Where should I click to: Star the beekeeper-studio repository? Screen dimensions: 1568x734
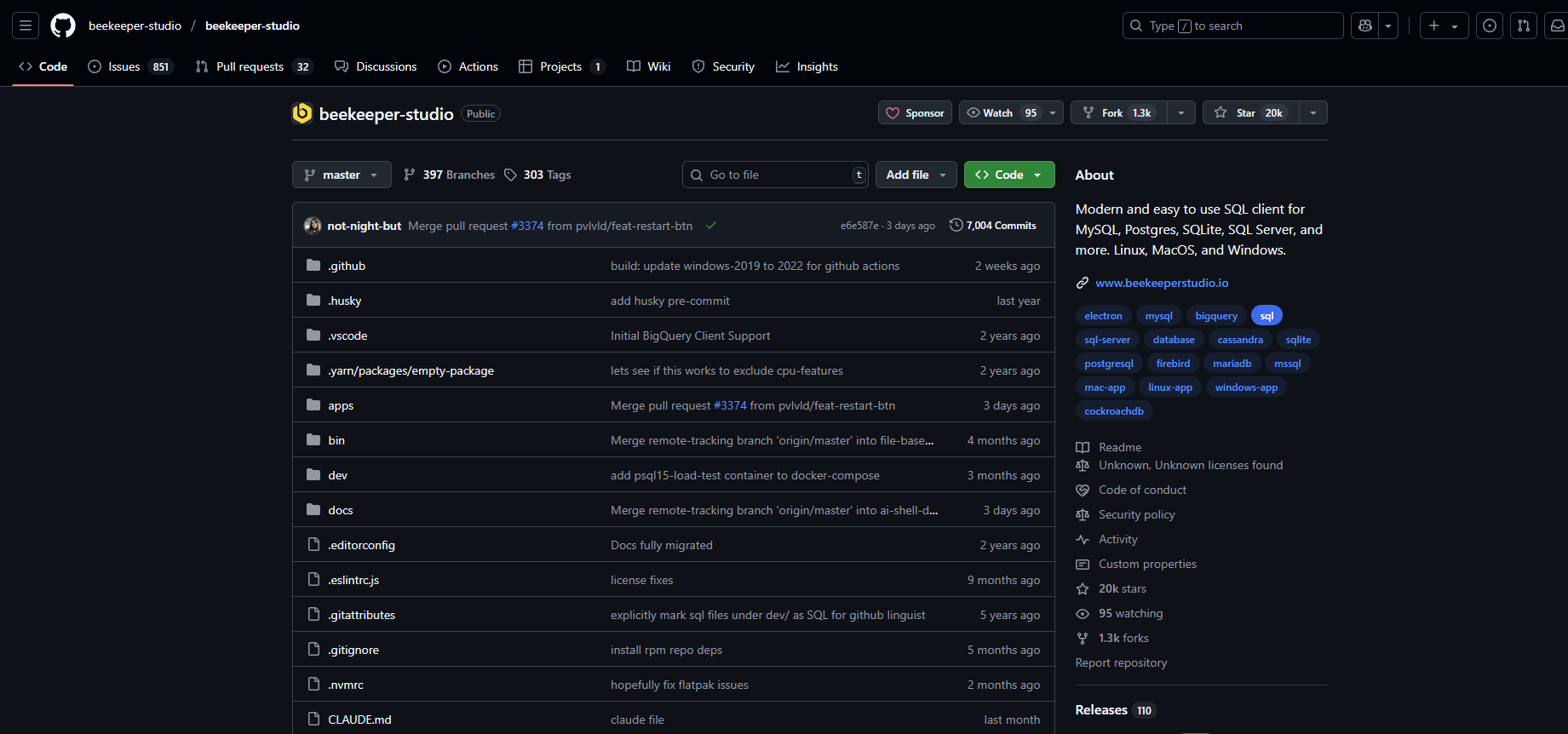(1250, 112)
